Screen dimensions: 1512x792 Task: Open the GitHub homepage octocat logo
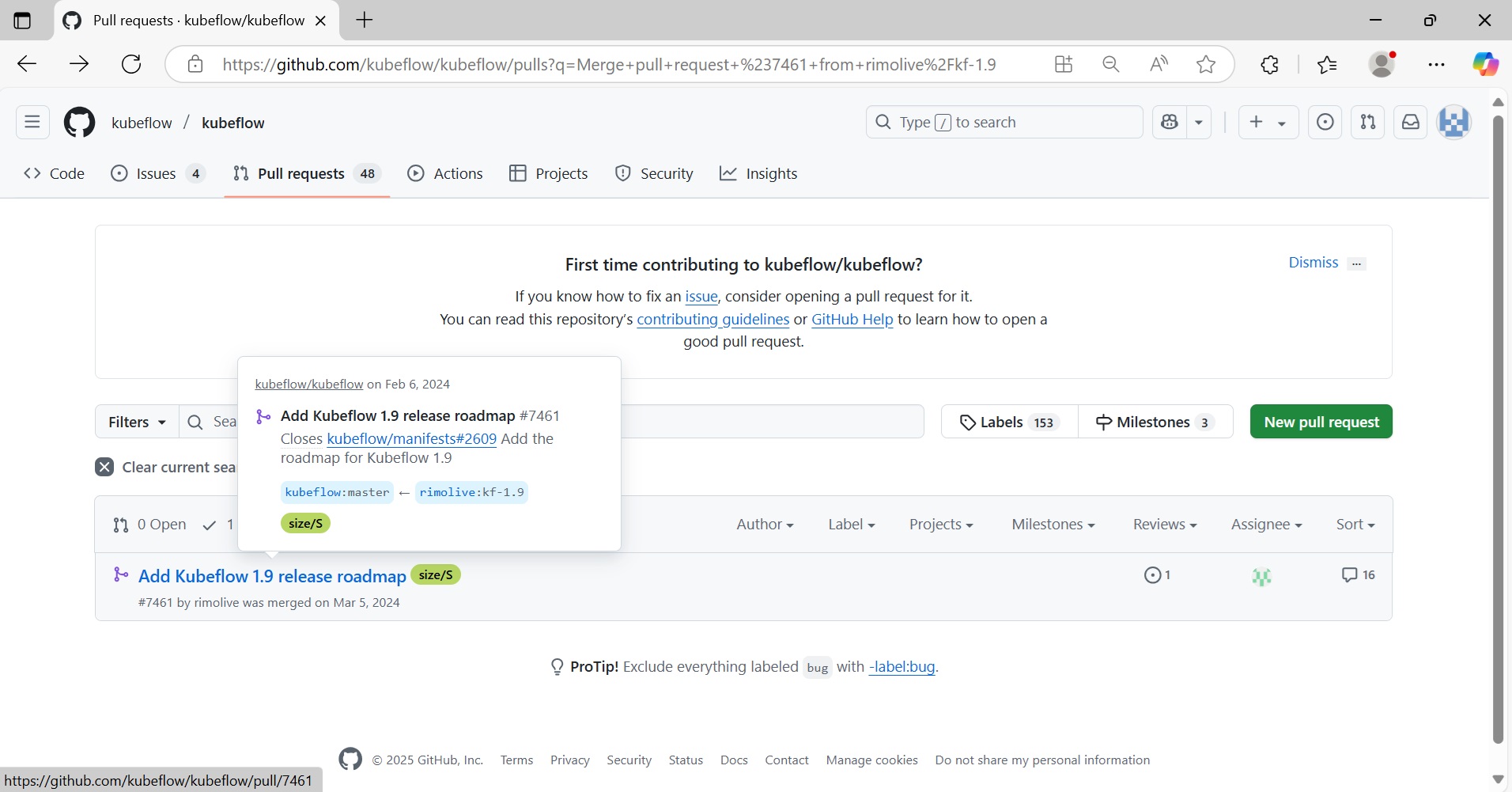79,123
